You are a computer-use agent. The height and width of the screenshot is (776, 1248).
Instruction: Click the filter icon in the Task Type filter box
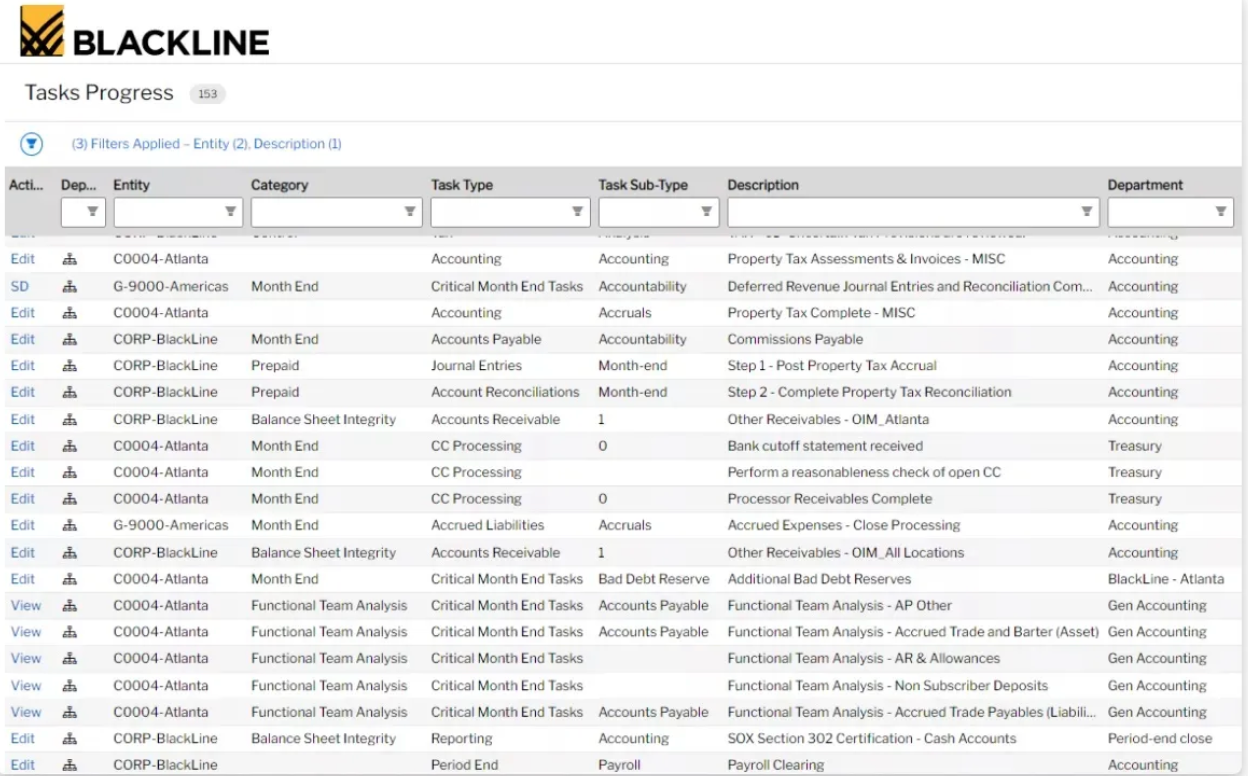click(x=578, y=211)
